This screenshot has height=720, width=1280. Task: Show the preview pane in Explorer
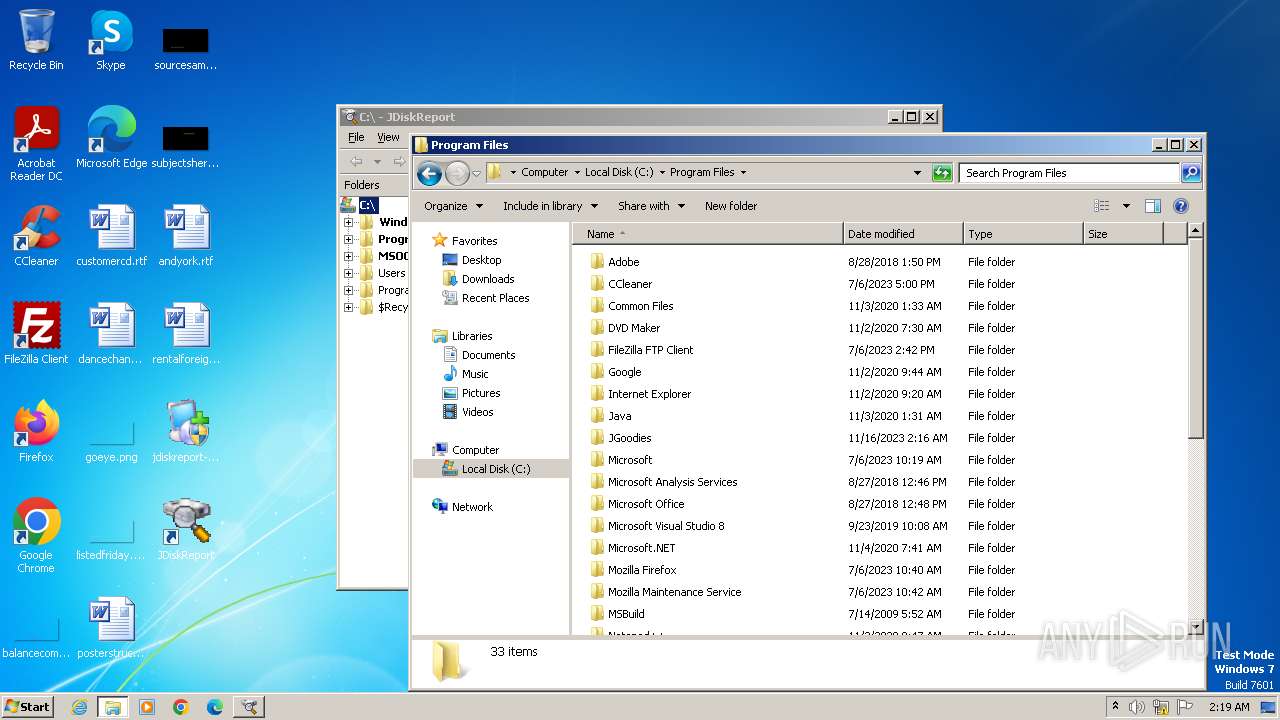coord(1152,206)
